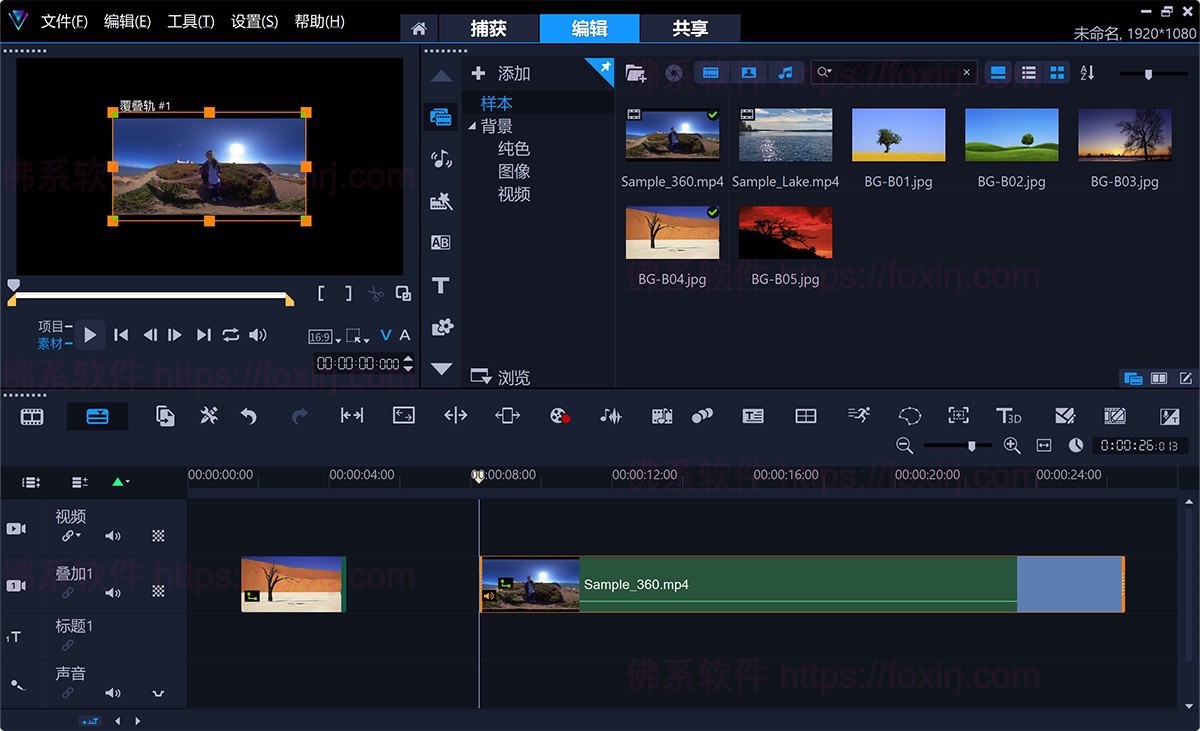Adjust the thumbnail size slider
The height and width of the screenshot is (731, 1200).
point(1148,73)
